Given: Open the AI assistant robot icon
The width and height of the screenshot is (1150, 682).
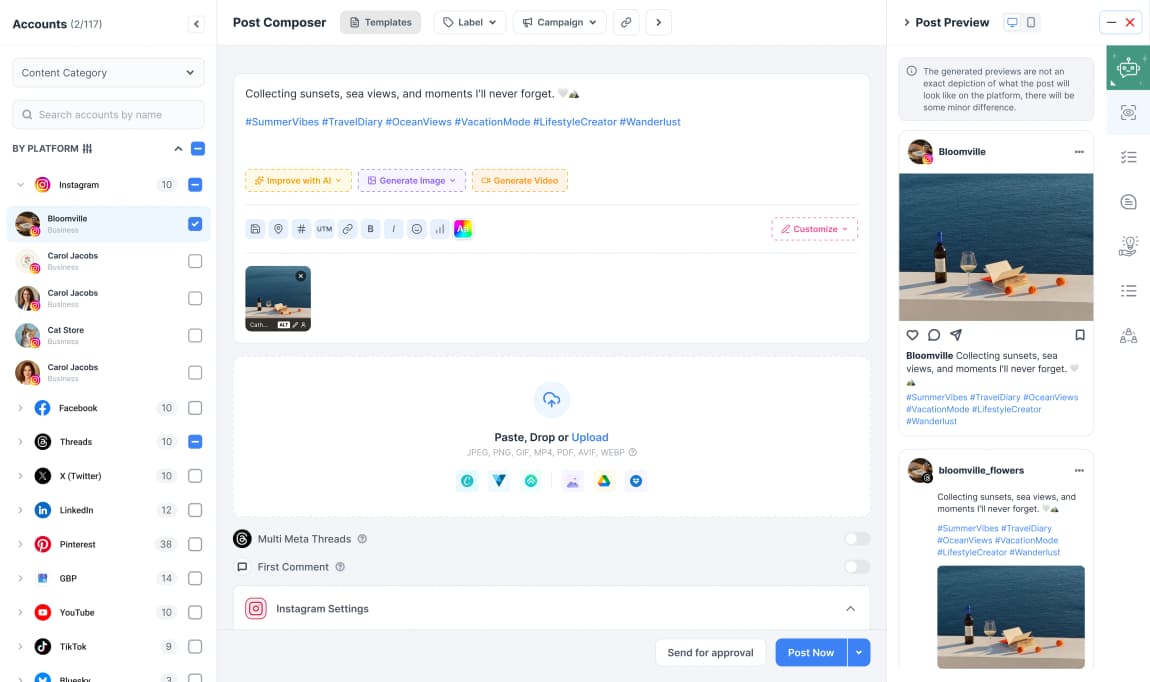Looking at the screenshot, I should point(1128,67).
